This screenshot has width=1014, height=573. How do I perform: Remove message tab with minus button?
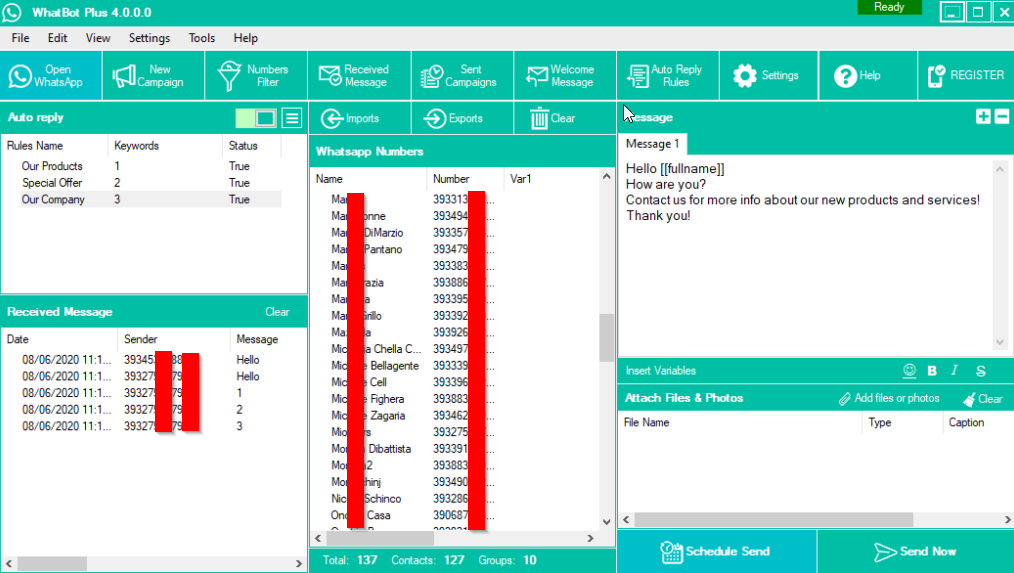coord(1001,117)
